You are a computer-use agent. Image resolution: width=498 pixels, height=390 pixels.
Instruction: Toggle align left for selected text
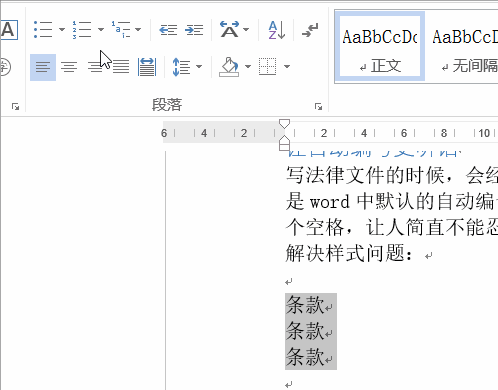[43, 67]
